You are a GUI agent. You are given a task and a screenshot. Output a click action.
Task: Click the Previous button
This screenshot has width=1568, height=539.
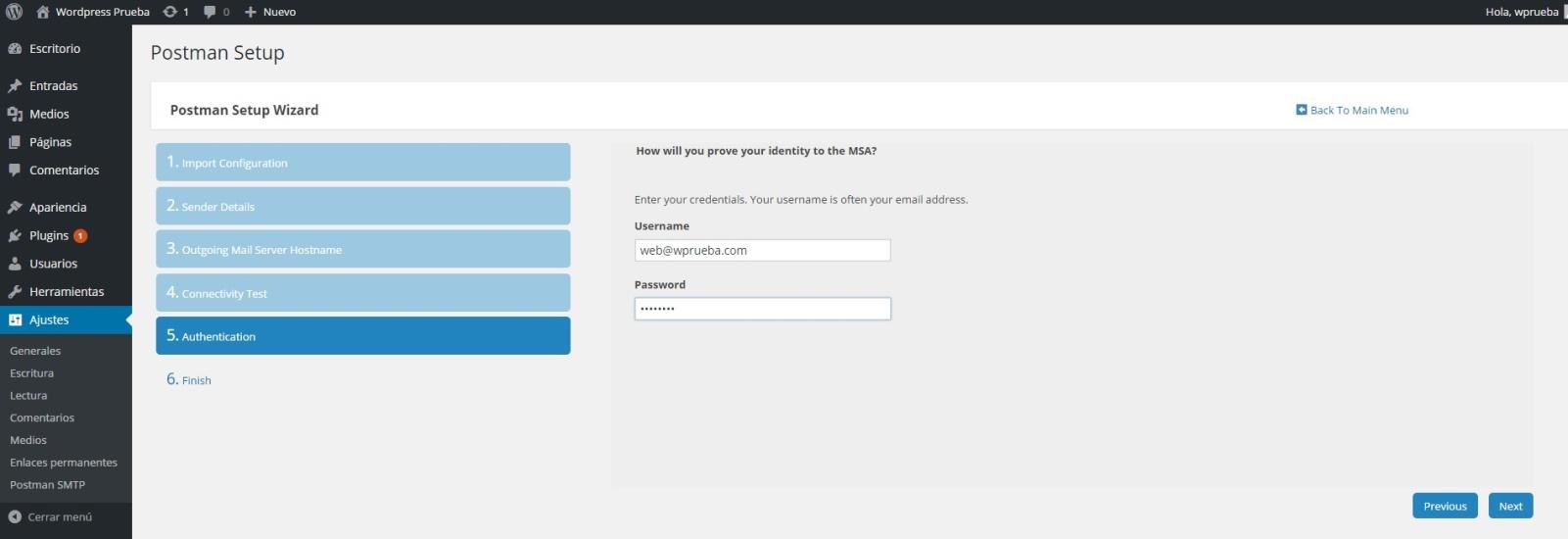point(1445,506)
